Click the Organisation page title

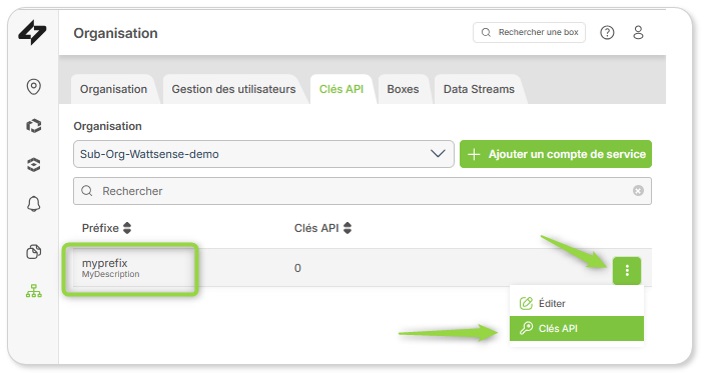115,33
